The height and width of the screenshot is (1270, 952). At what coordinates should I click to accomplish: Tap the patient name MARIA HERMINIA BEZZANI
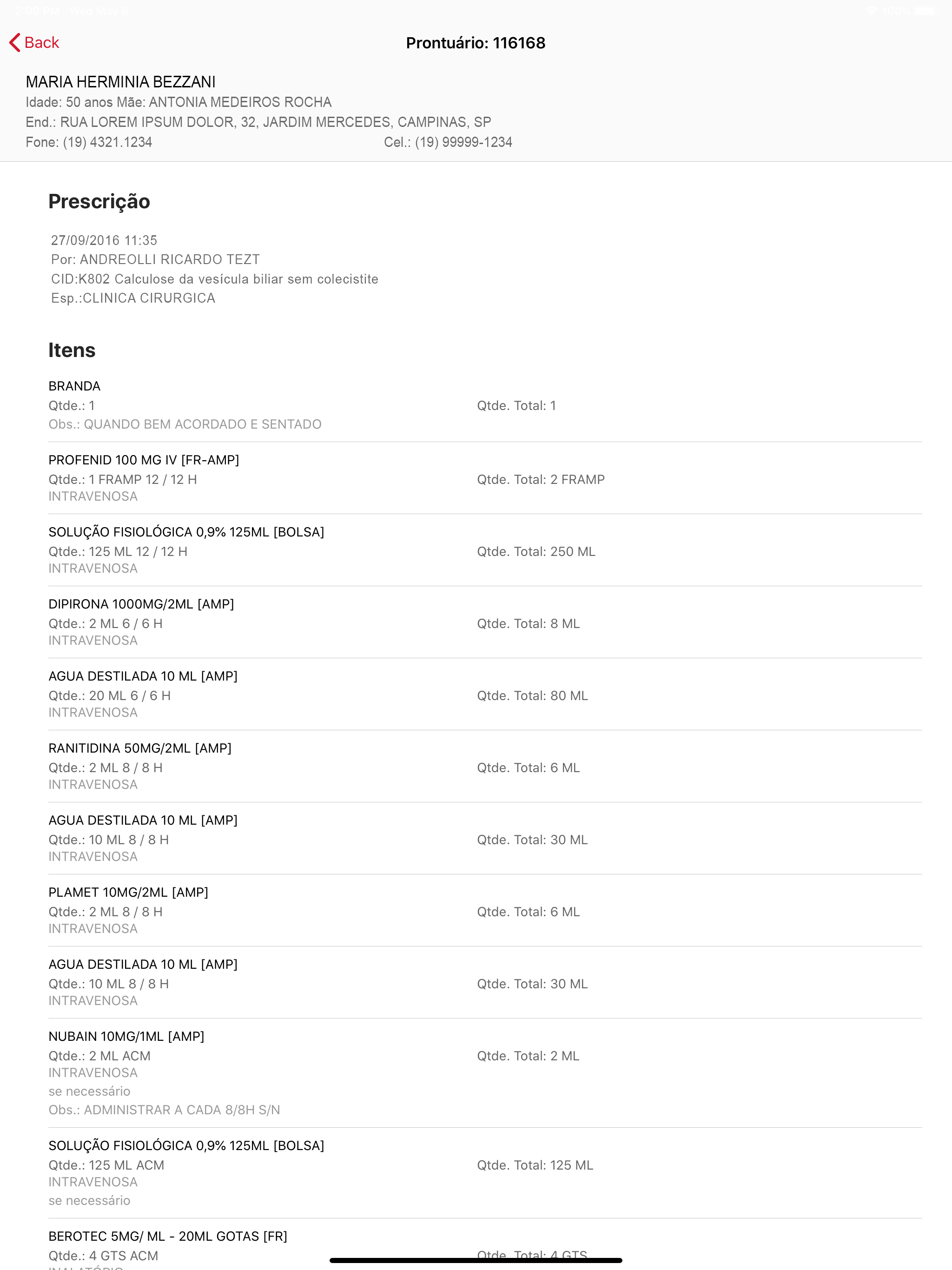pyautogui.click(x=120, y=82)
